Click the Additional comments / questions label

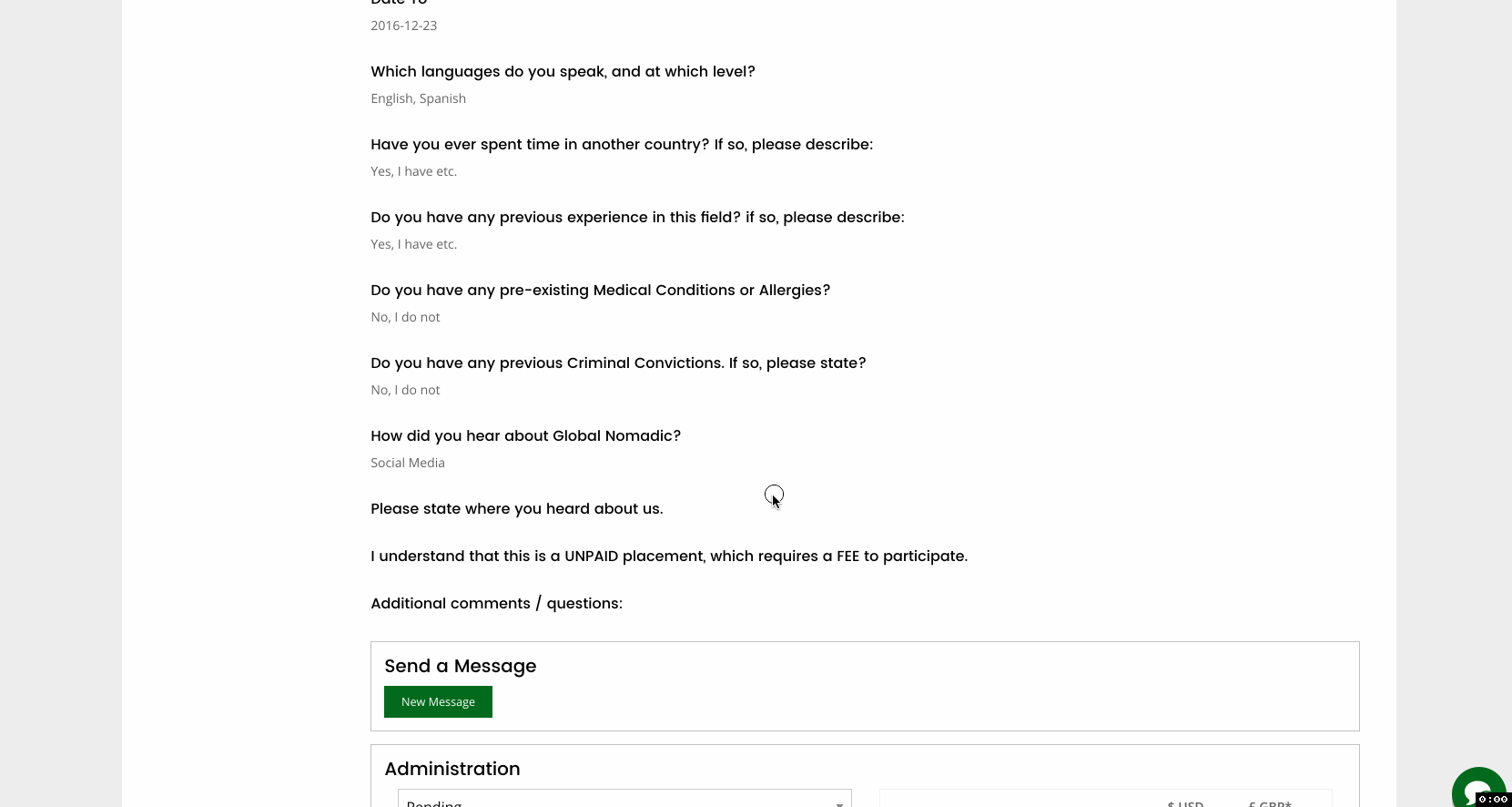(x=496, y=603)
